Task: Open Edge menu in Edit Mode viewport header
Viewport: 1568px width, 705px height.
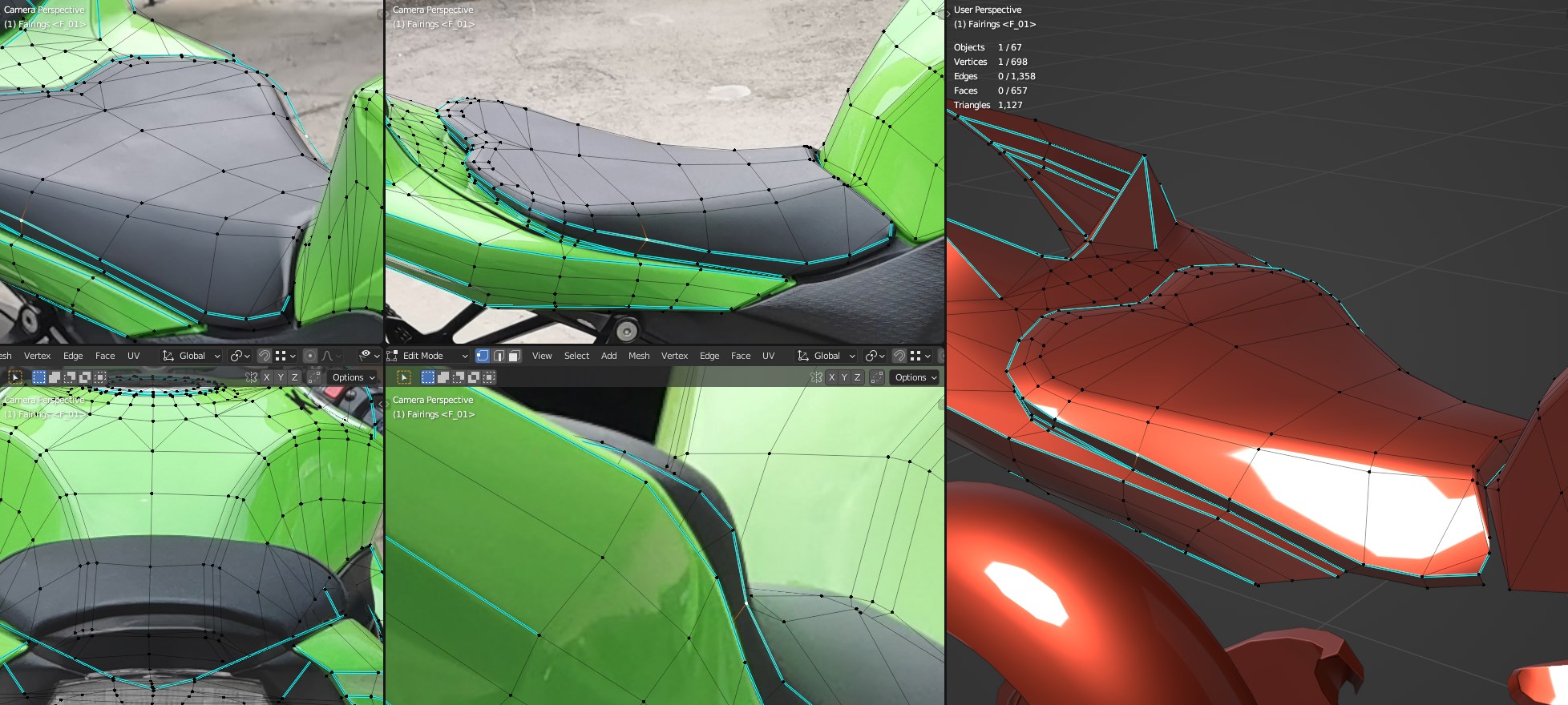Action: point(709,356)
